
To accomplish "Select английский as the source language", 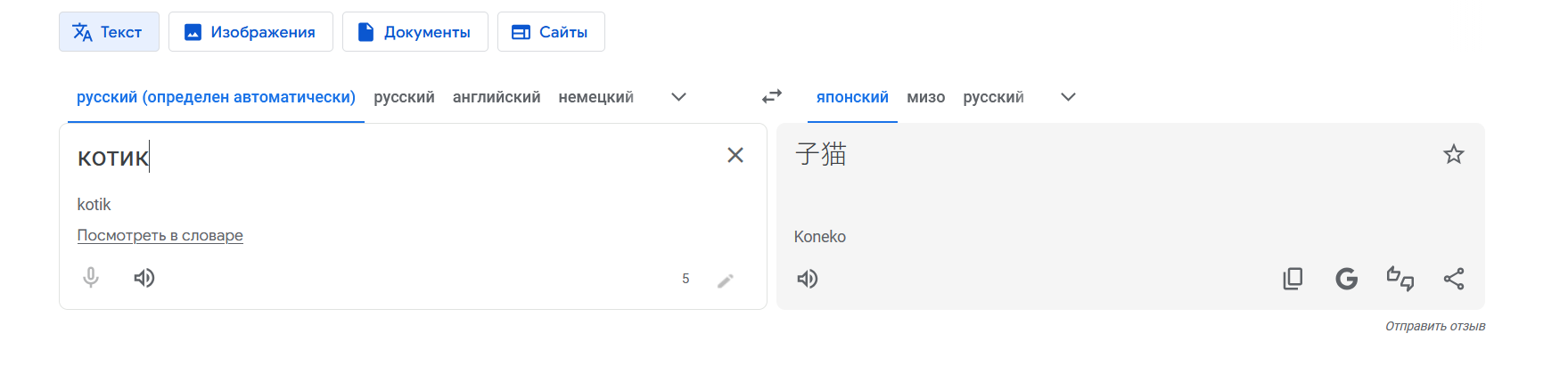I will point(497,97).
